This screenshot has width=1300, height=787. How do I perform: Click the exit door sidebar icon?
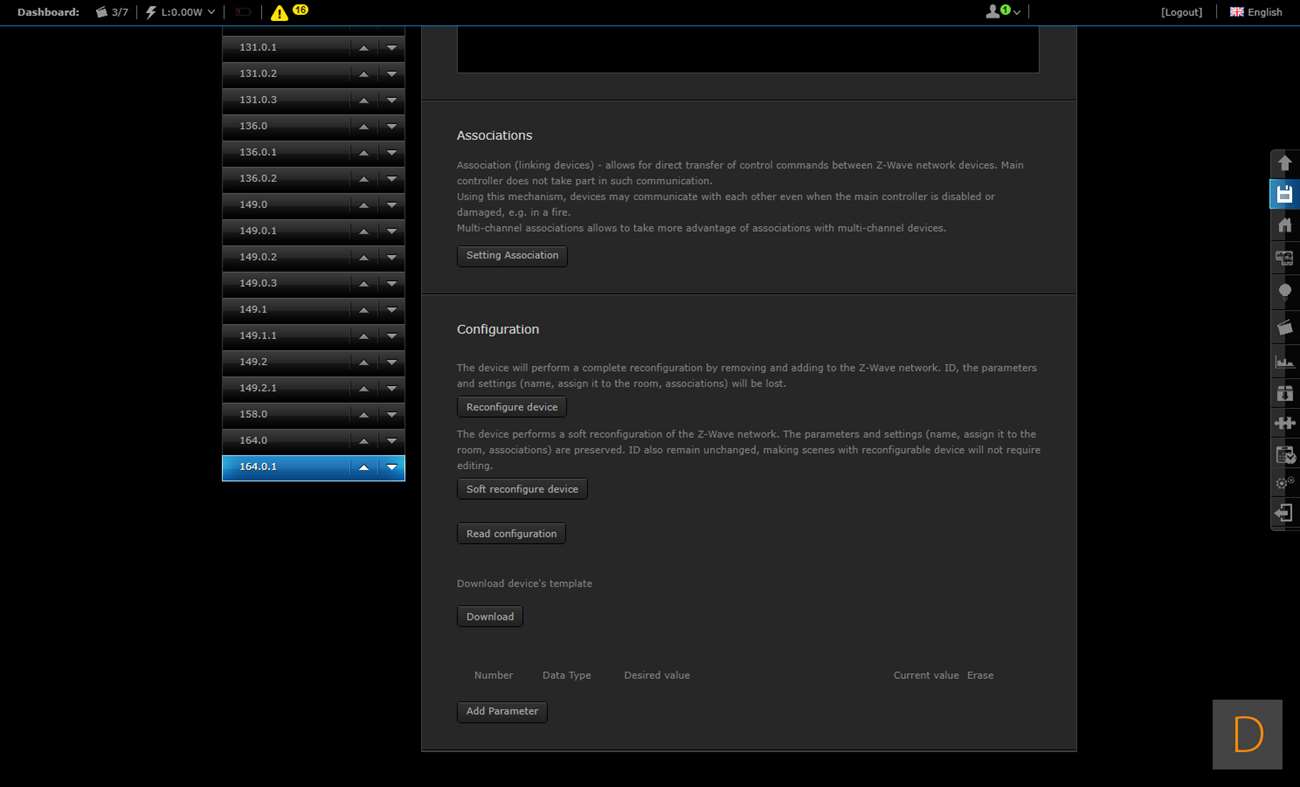pos(1285,513)
